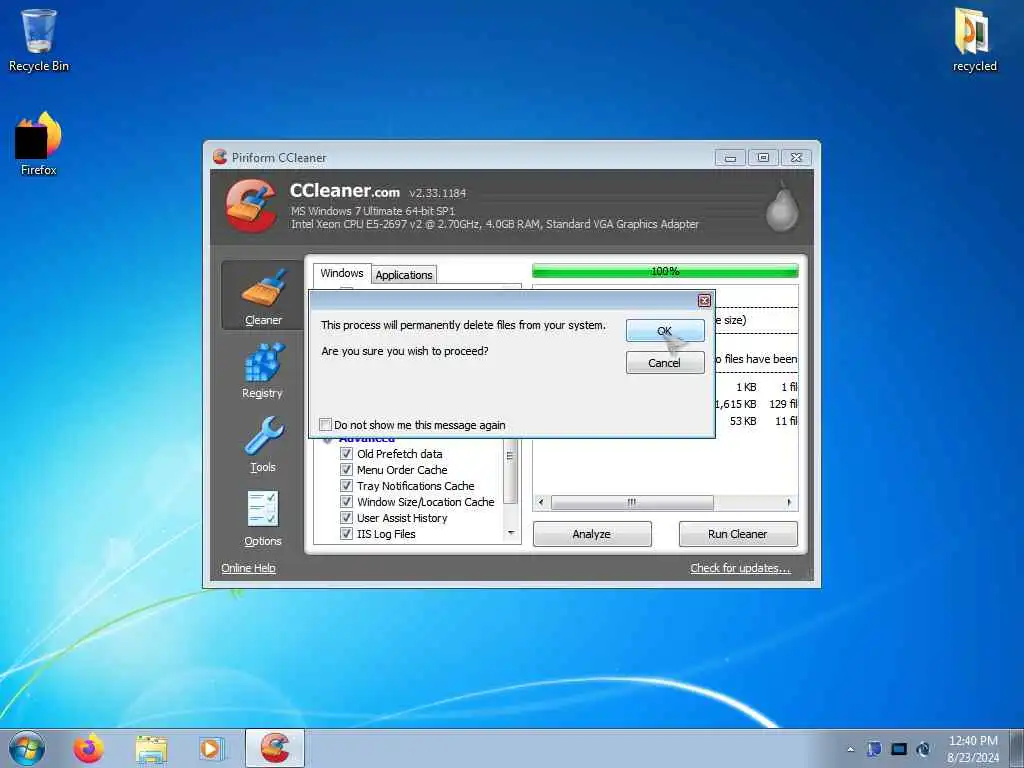
Task: Open Windows Media Player from taskbar
Action: pyautogui.click(x=211, y=748)
